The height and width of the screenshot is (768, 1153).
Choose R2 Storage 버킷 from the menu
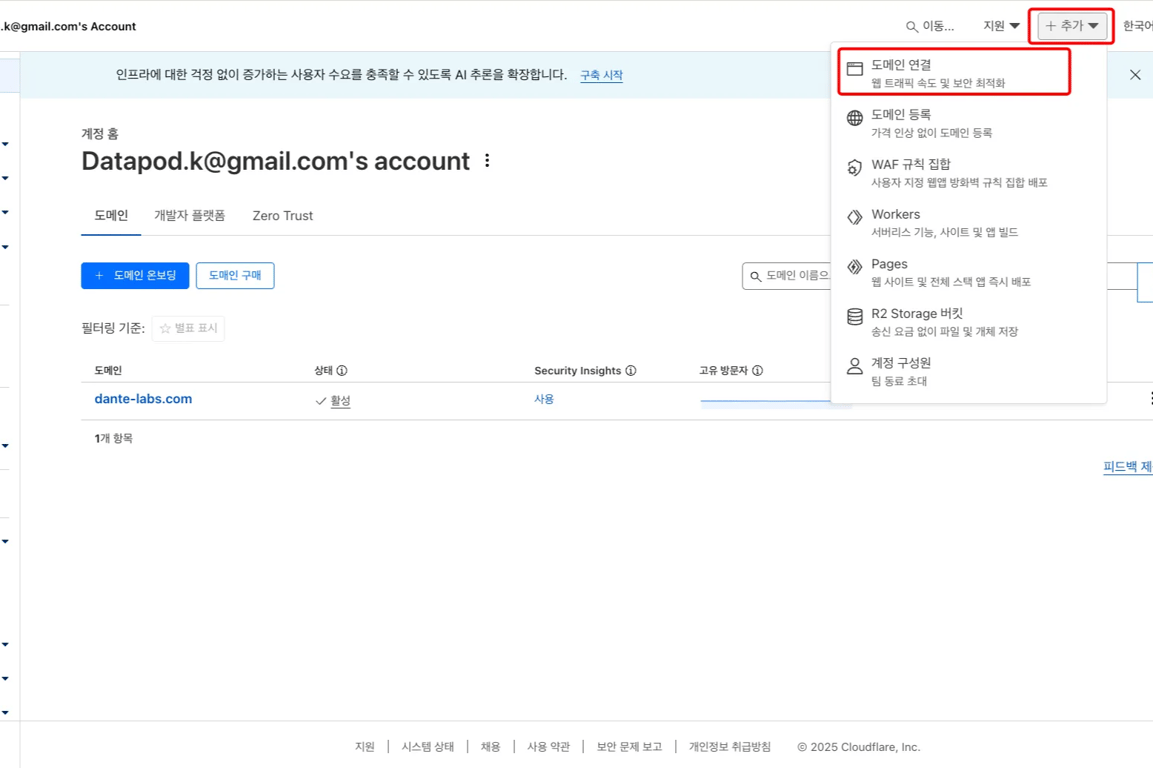(968, 321)
